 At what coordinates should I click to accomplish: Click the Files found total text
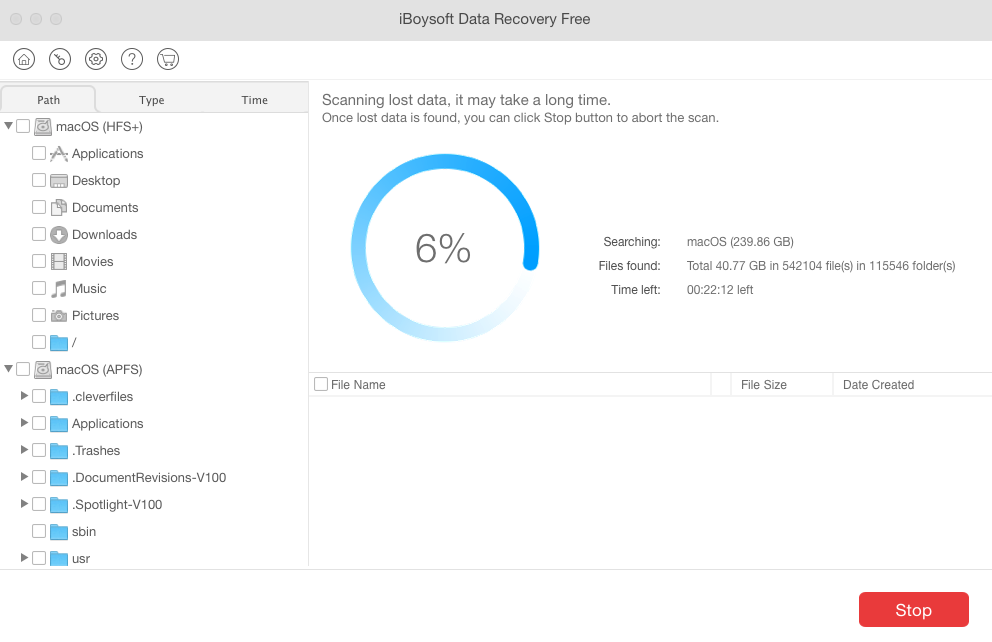(x=821, y=266)
